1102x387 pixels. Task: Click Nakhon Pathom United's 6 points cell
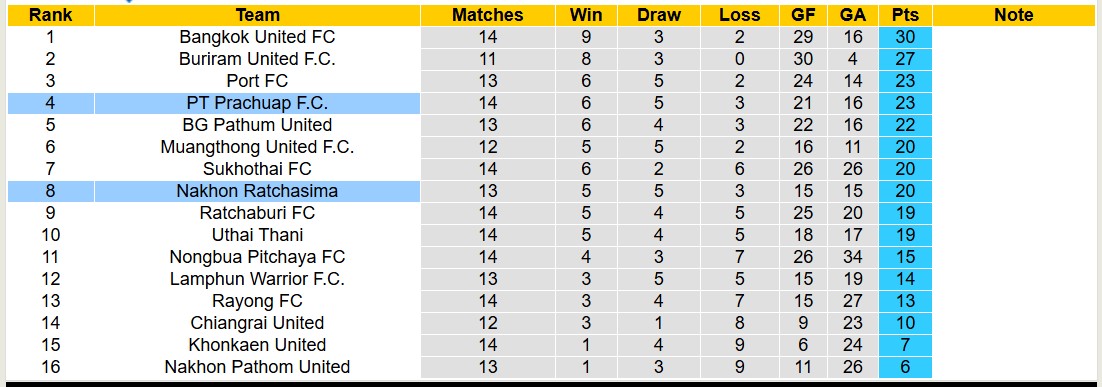coord(905,367)
